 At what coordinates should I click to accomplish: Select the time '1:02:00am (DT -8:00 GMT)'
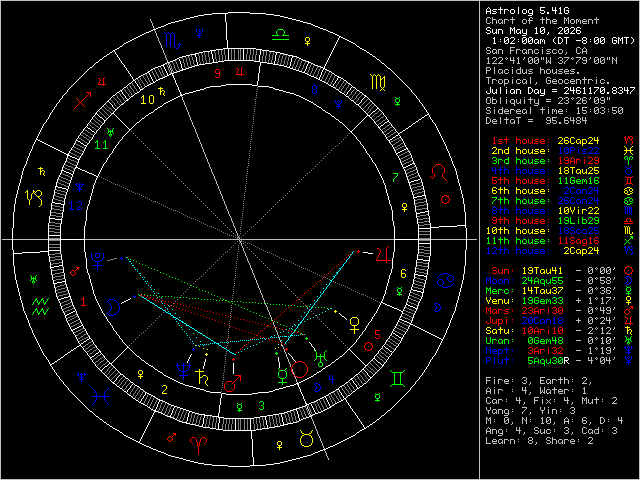(x=563, y=41)
